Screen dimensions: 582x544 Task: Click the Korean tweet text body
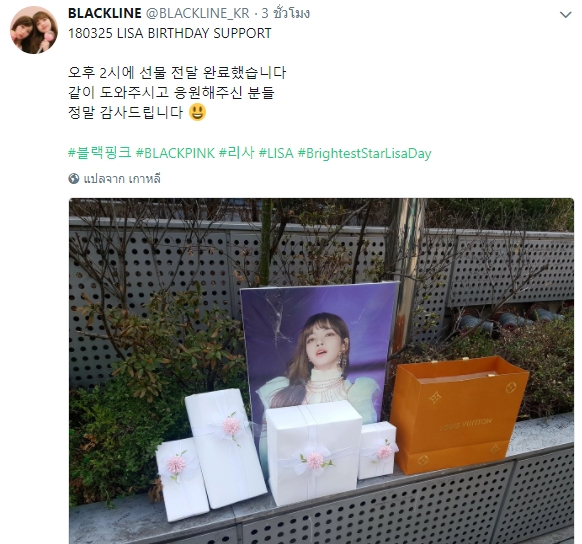(177, 92)
